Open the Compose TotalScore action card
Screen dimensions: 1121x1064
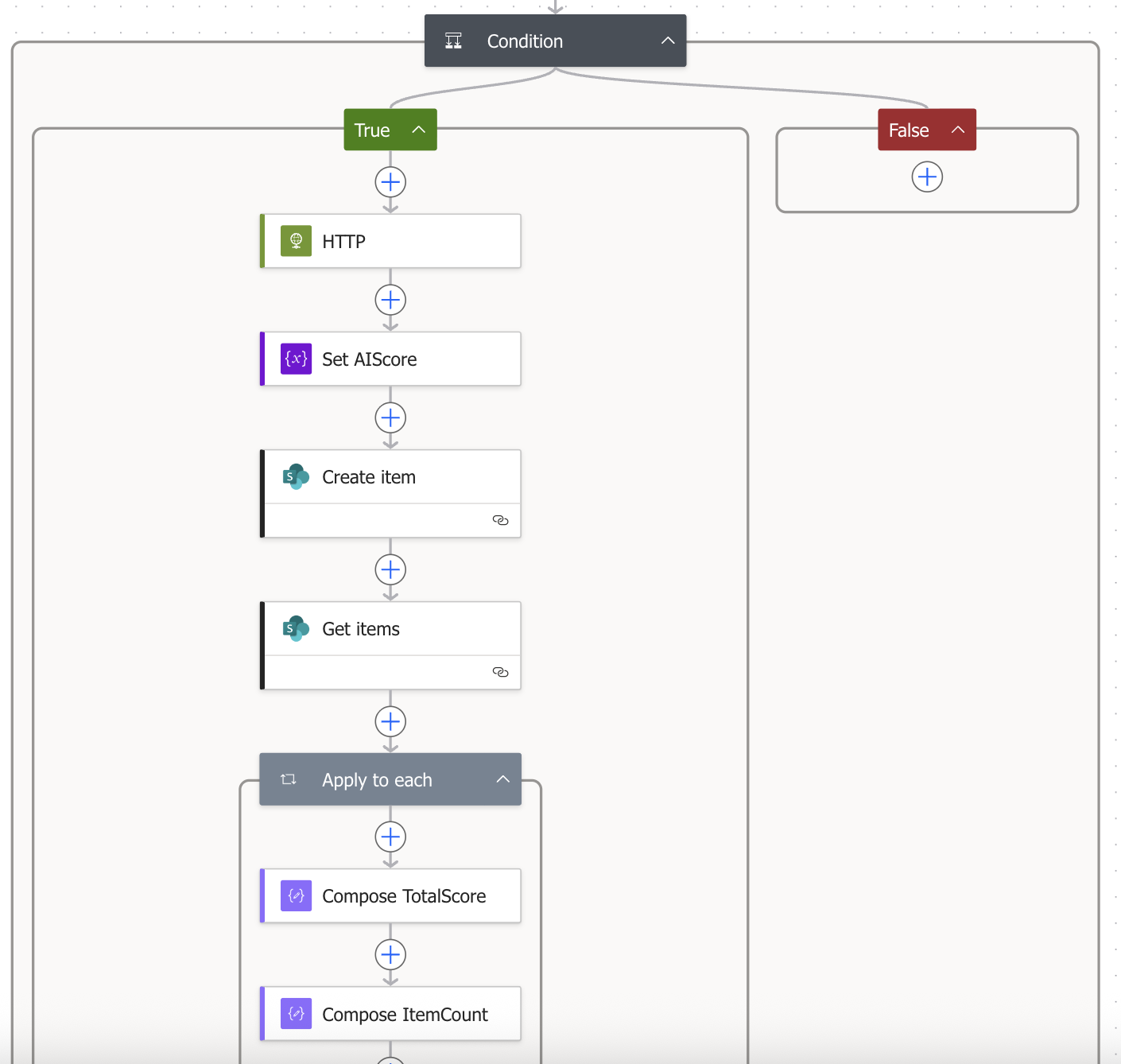pos(404,896)
